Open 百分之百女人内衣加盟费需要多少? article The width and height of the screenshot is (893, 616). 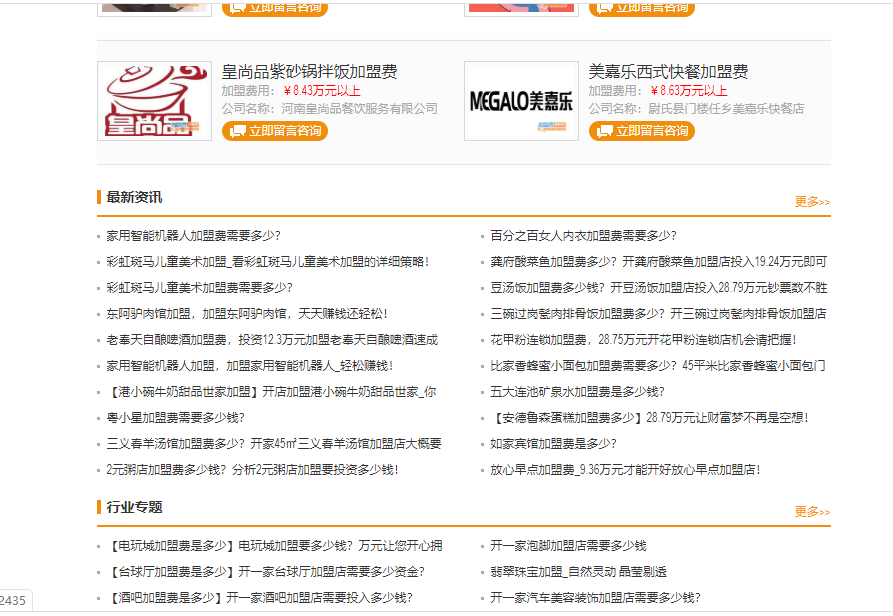[583, 236]
